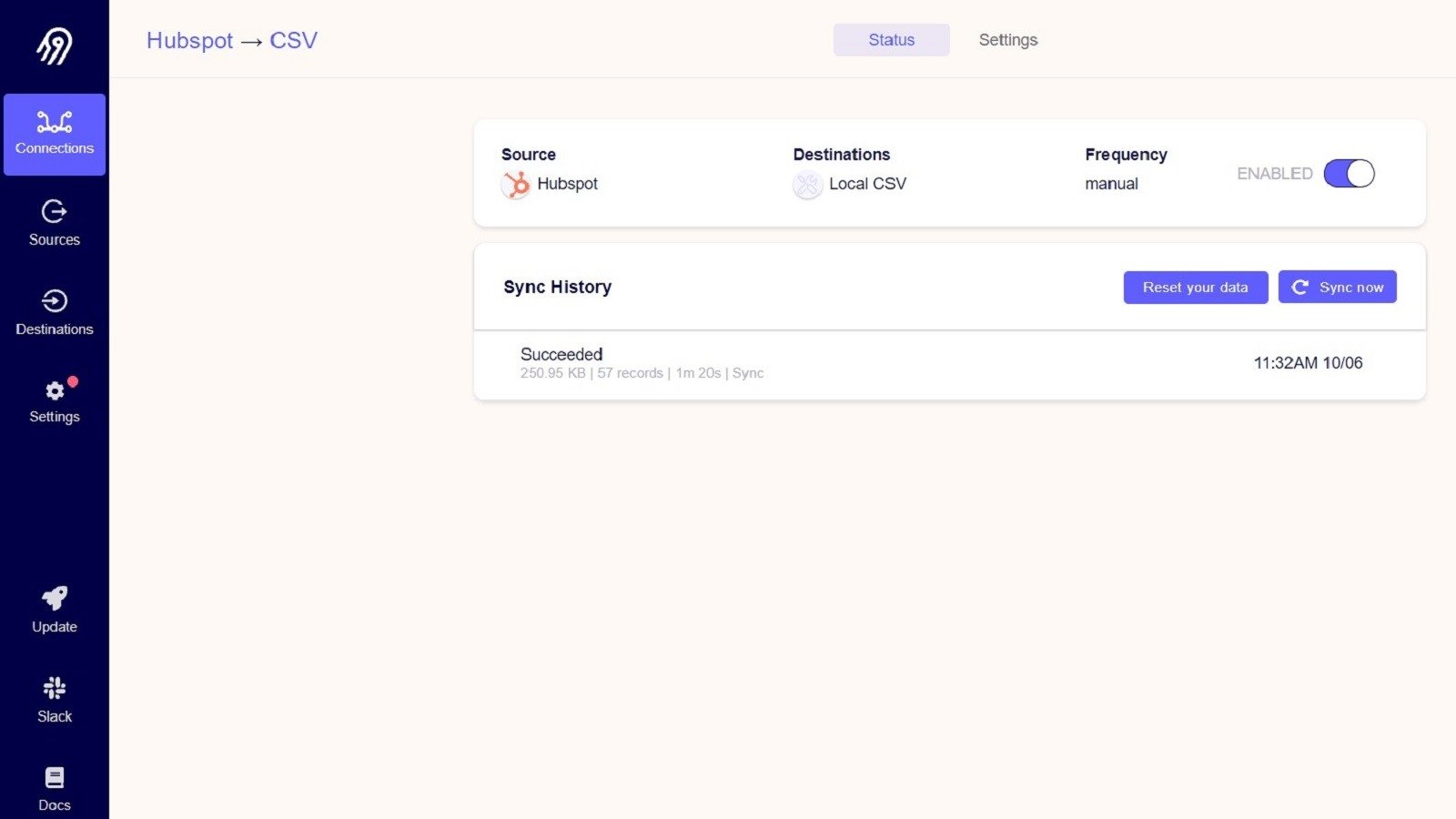
Task: Click the Hubspot source icon
Action: pyautogui.click(x=515, y=185)
